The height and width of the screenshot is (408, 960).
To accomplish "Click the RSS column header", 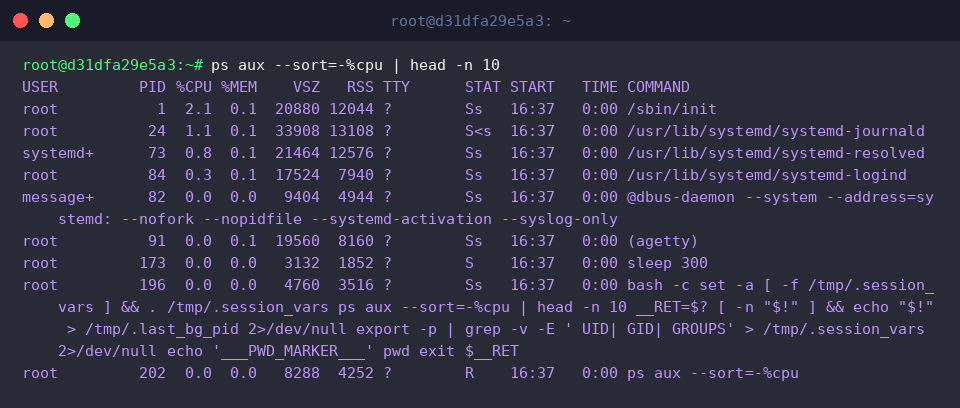I will click(x=360, y=87).
